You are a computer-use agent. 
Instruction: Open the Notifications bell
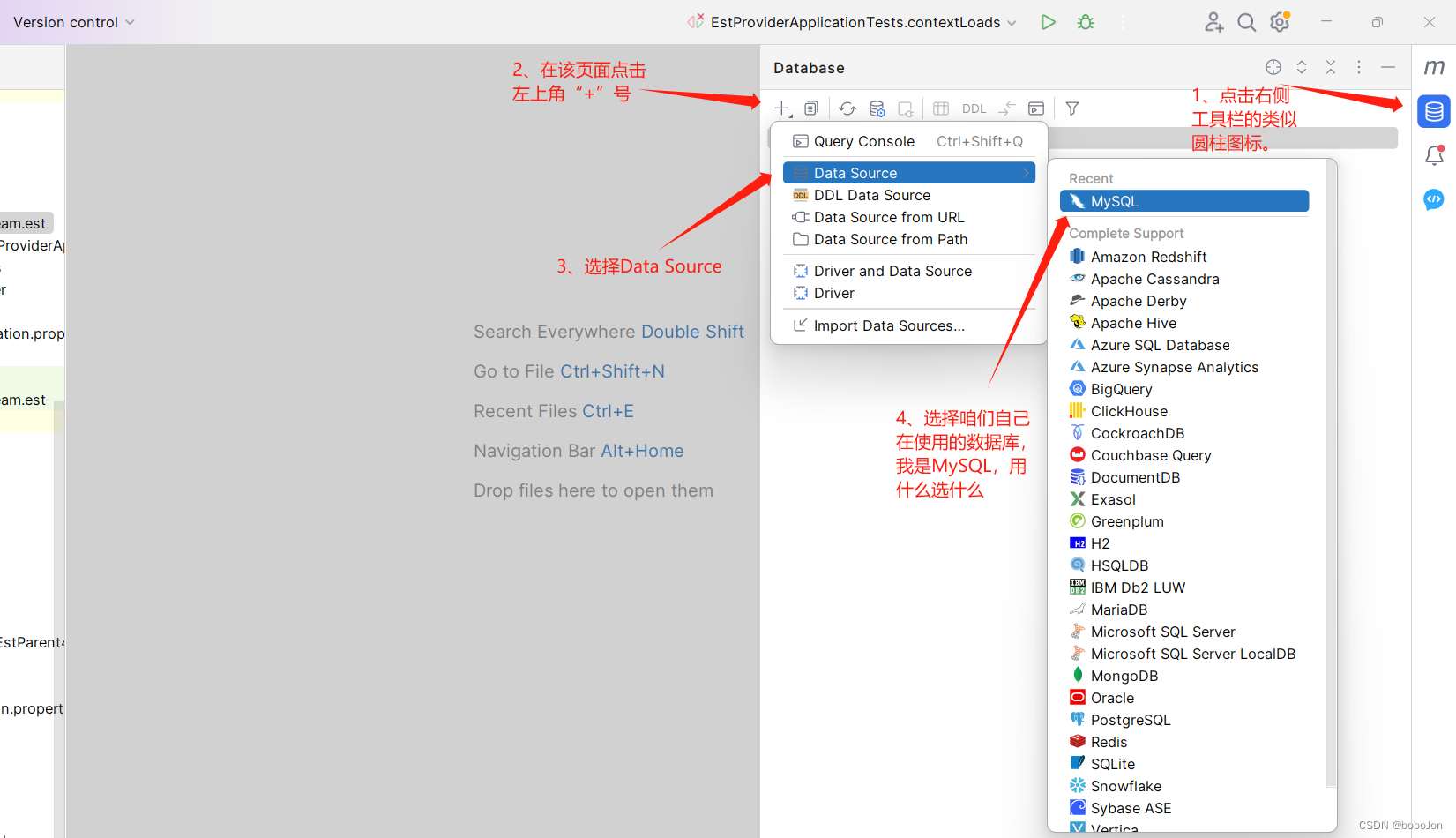pyautogui.click(x=1434, y=155)
